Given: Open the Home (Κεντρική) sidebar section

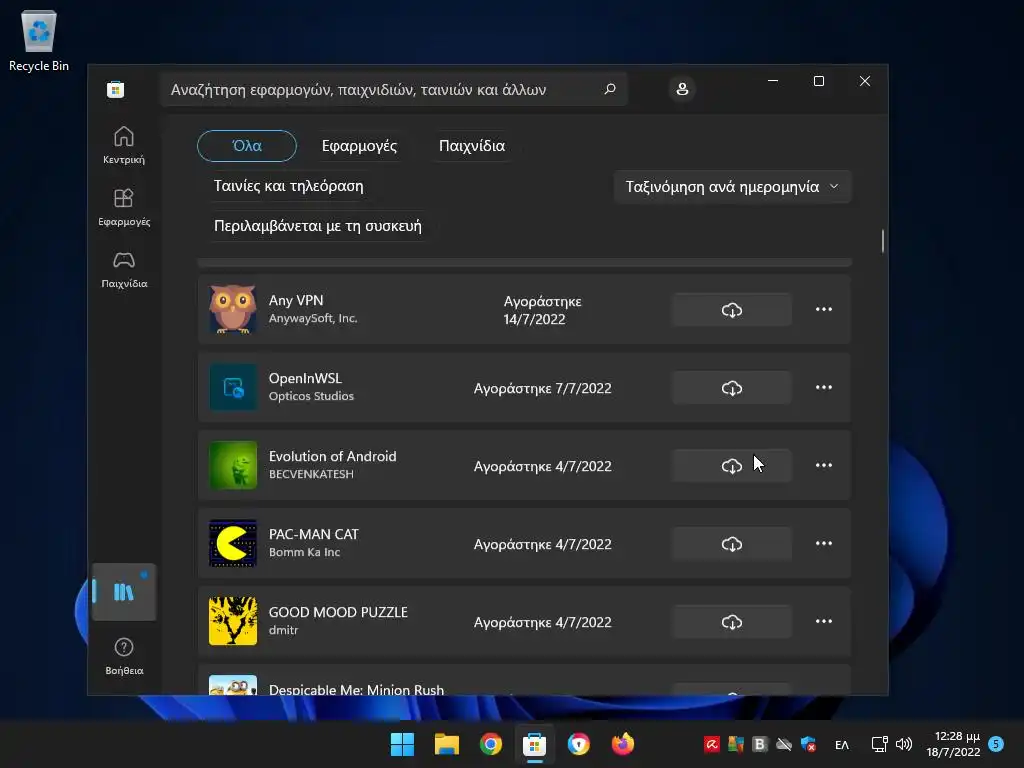Looking at the screenshot, I should click(123, 145).
